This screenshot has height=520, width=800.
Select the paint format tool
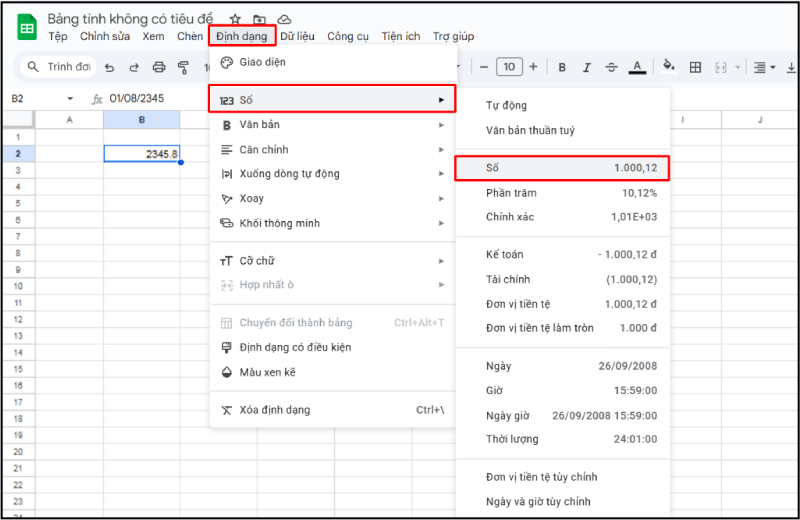[x=183, y=67]
